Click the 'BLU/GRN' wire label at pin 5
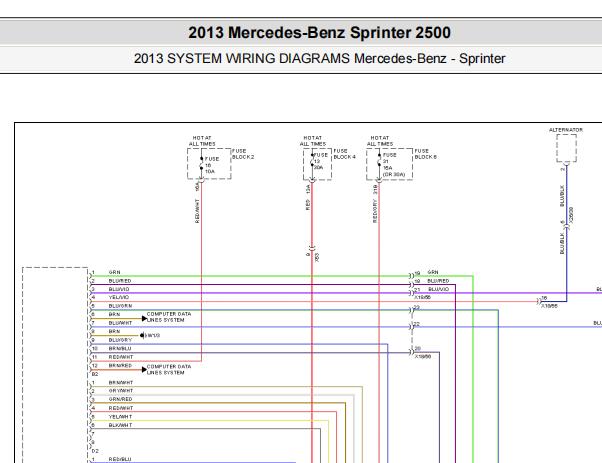This screenshot has height=463, width=602. coord(120,306)
